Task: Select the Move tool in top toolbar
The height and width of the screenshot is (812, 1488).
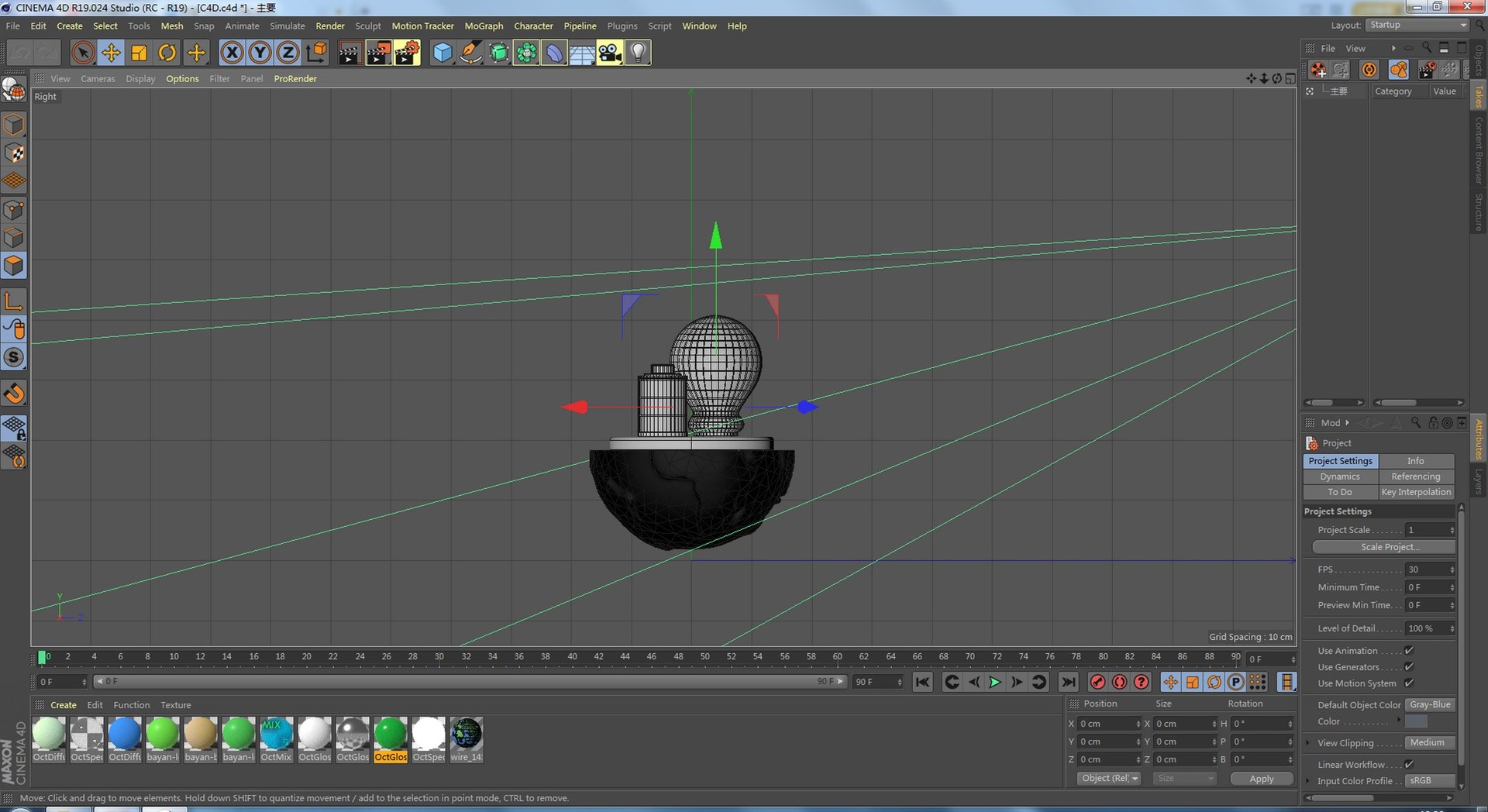Action: click(111, 53)
